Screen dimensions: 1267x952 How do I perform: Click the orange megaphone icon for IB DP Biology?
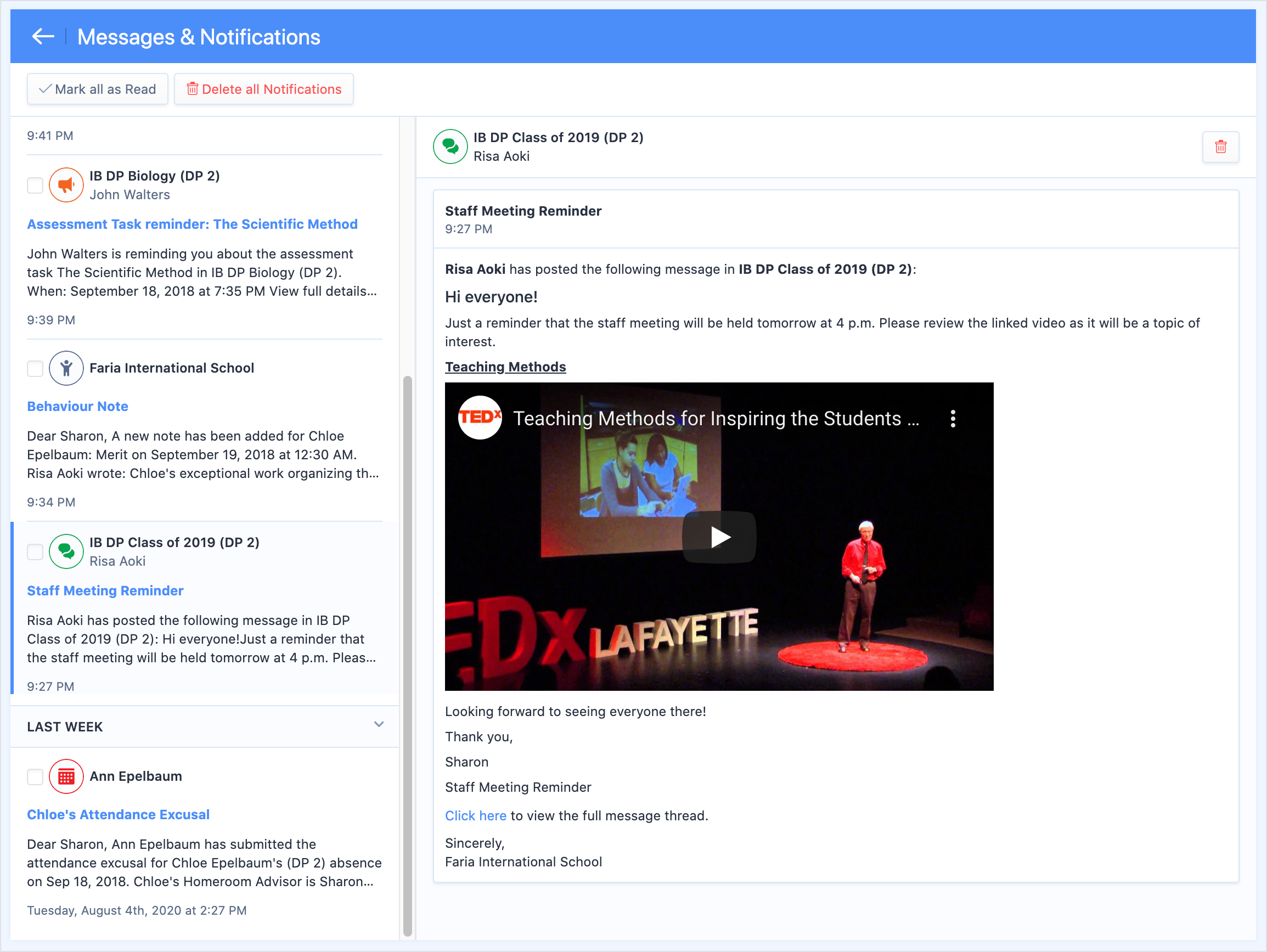tap(66, 185)
